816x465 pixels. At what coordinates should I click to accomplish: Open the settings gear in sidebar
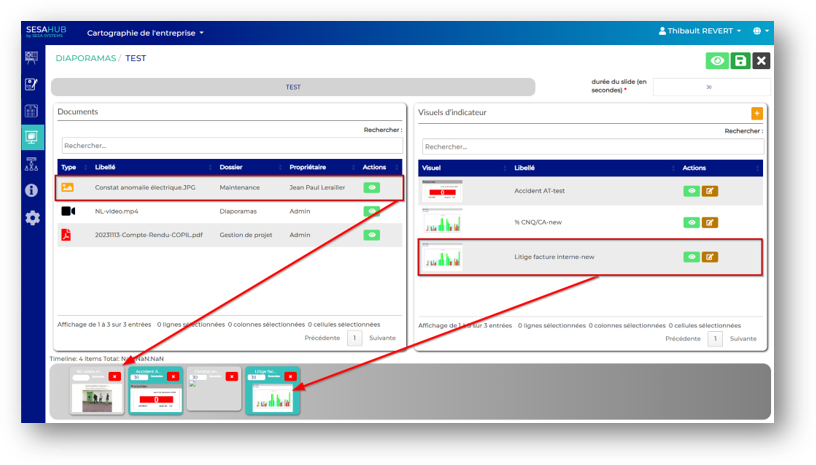click(32, 217)
